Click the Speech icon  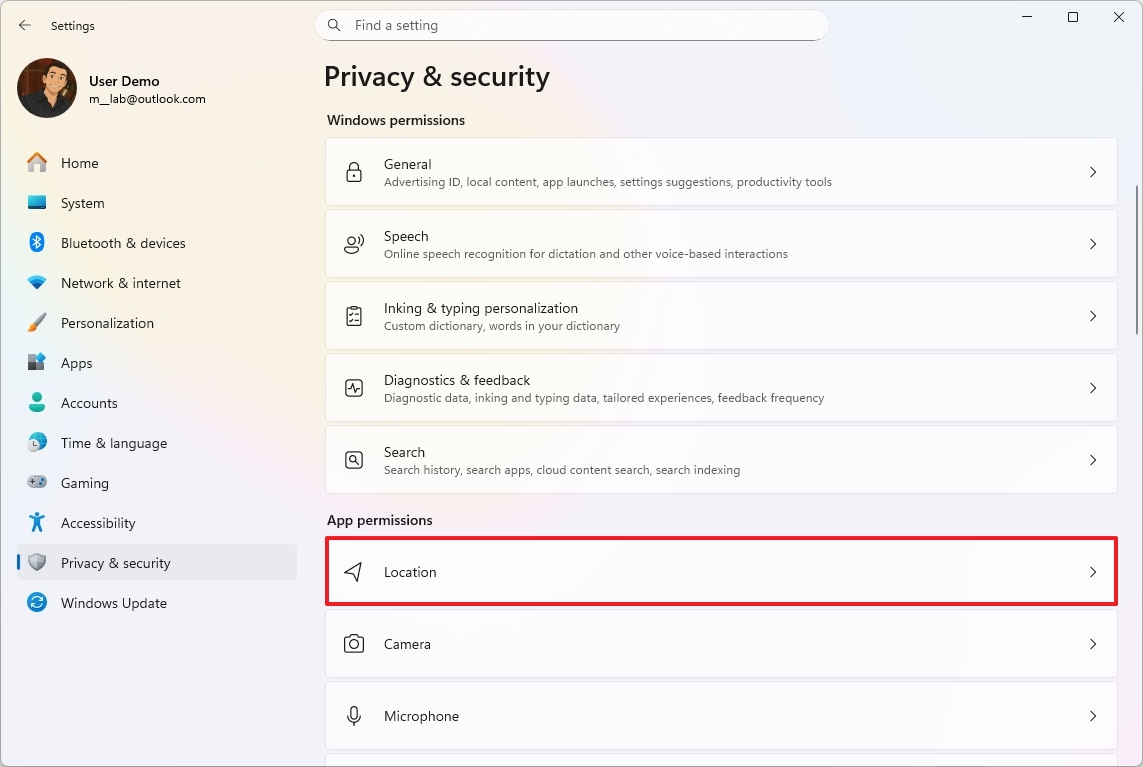pos(353,244)
